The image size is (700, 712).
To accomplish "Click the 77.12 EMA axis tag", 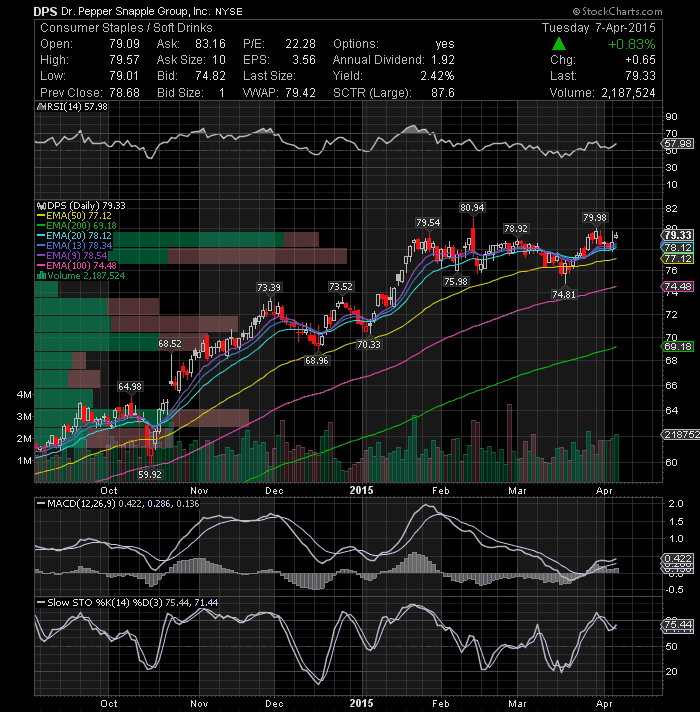I will [677, 259].
